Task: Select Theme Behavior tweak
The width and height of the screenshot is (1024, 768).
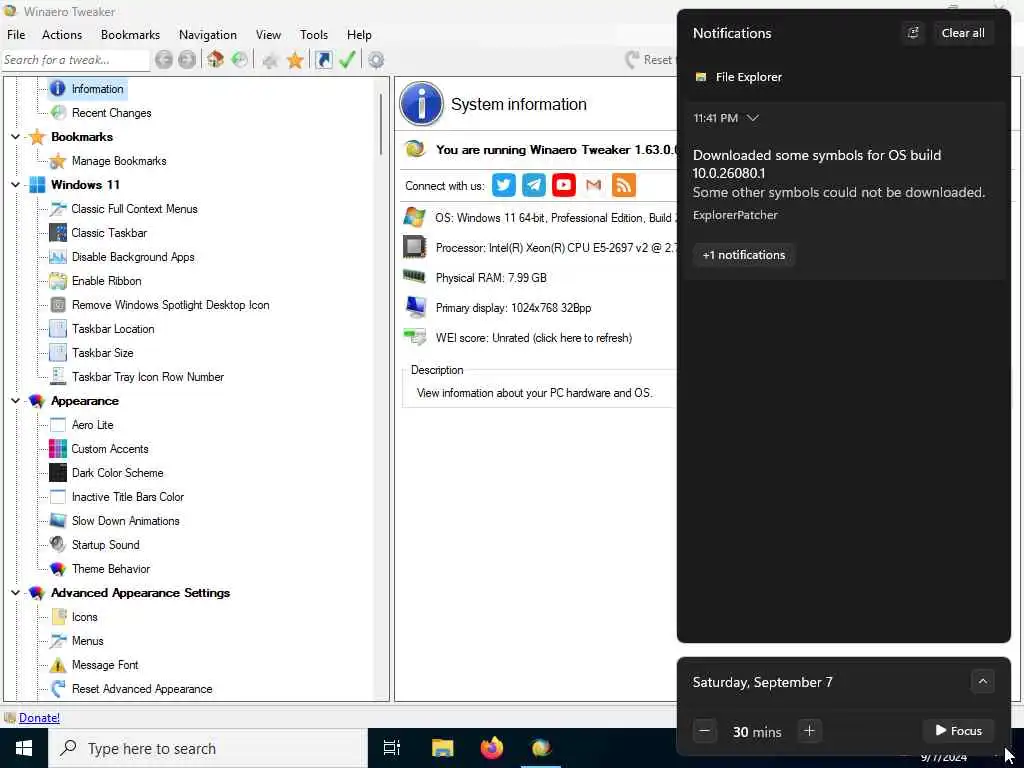Action: click(111, 569)
